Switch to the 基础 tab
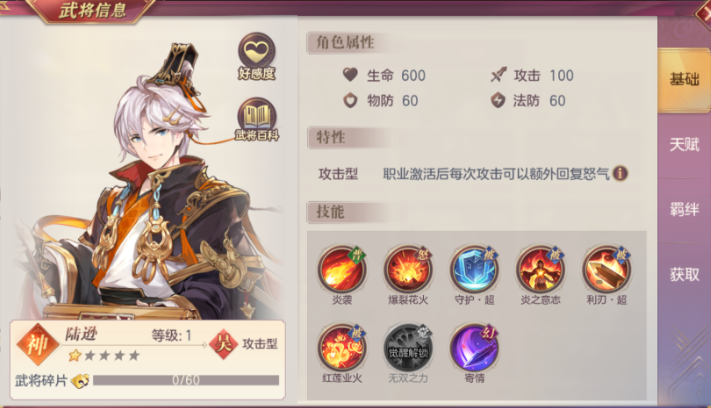 (x=684, y=79)
